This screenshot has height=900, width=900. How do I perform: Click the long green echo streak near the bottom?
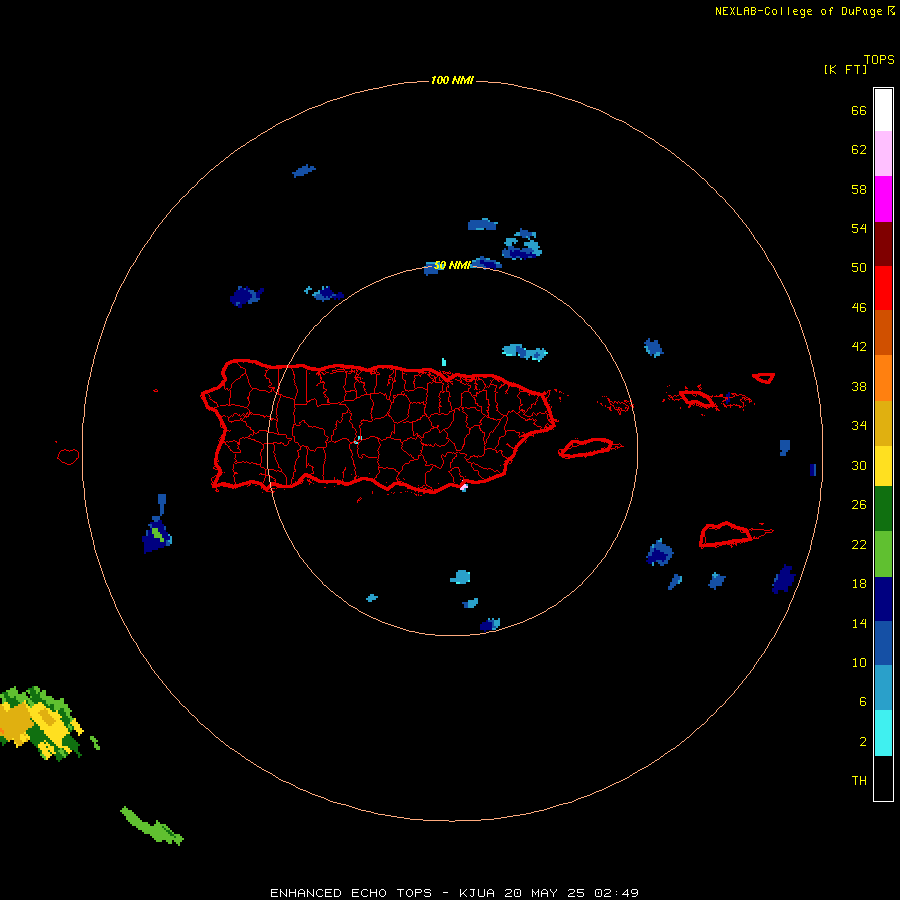[x=152, y=827]
